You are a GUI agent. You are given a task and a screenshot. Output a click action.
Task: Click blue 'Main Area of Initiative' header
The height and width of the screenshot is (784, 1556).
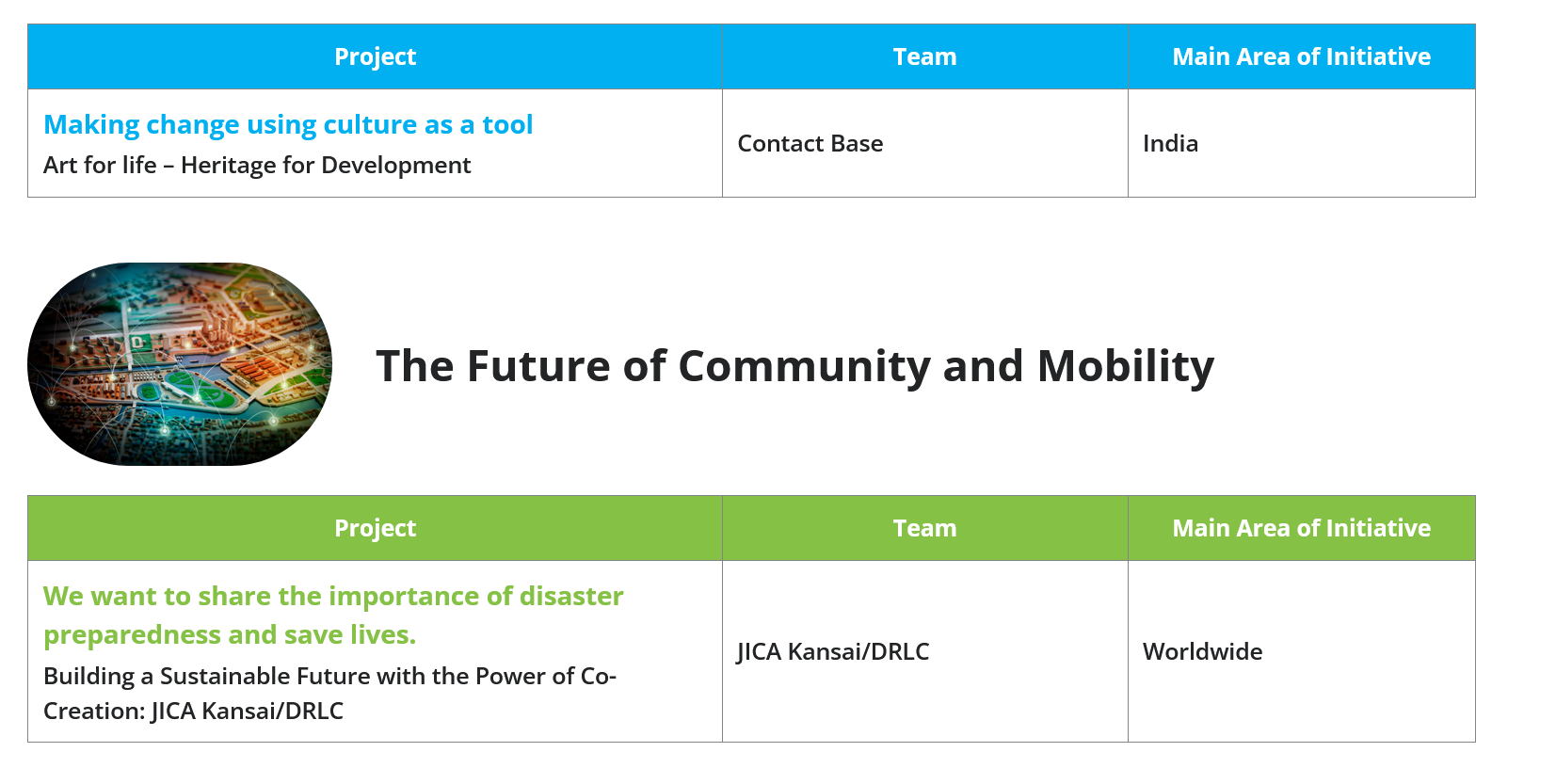(1301, 57)
